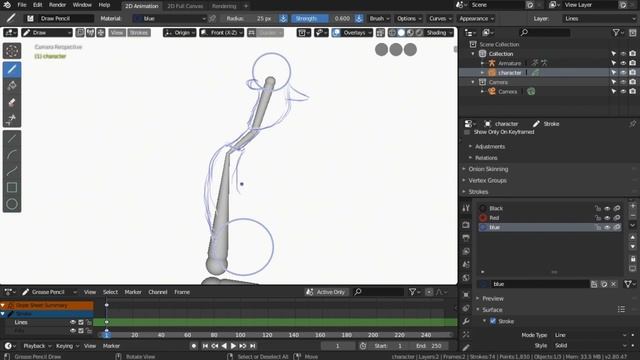
Task: Select the Fill bucket tool
Action: pos(12,86)
